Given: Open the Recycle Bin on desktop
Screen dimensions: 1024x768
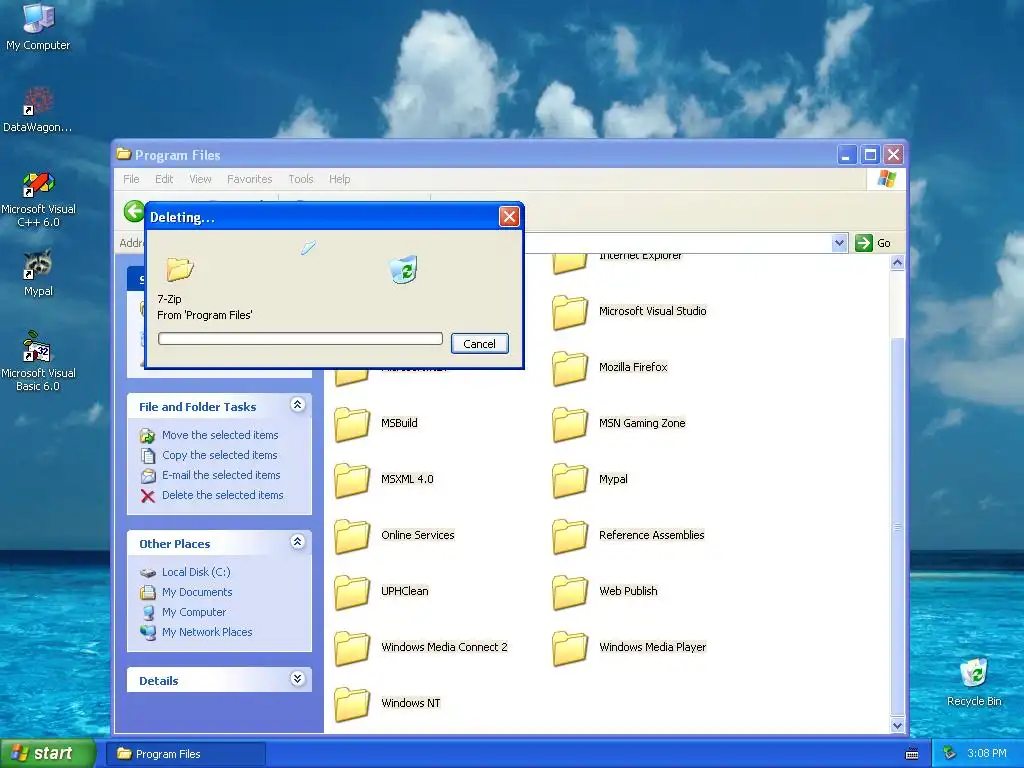Looking at the screenshot, I should 974,682.
